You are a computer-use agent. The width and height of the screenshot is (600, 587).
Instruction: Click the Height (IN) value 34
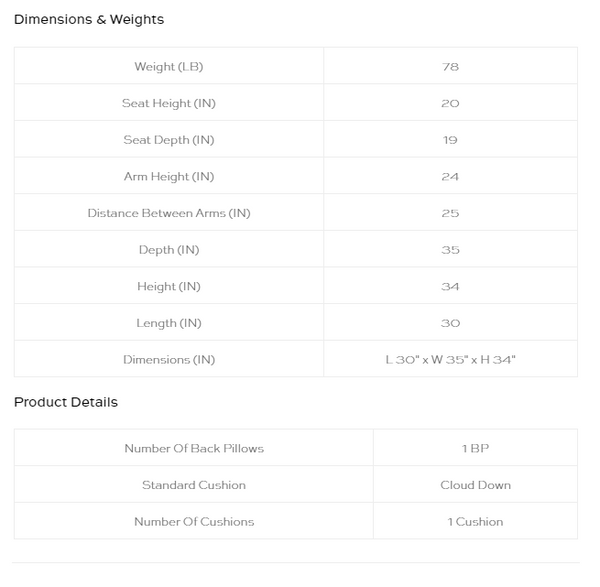pyautogui.click(x=450, y=287)
